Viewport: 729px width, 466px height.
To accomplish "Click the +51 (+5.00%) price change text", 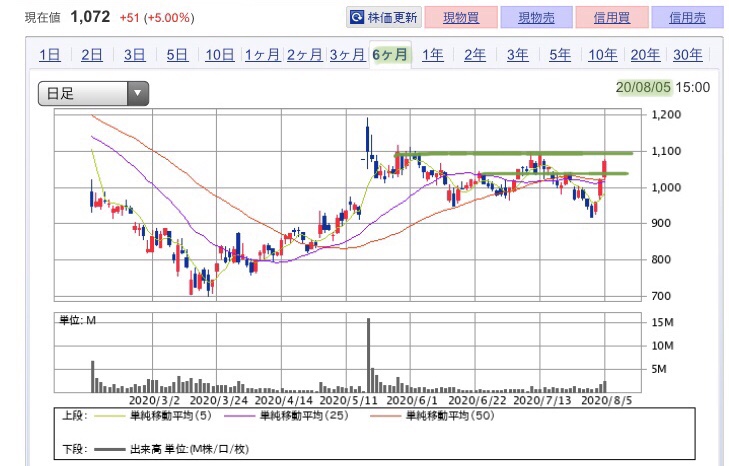I will click(157, 18).
